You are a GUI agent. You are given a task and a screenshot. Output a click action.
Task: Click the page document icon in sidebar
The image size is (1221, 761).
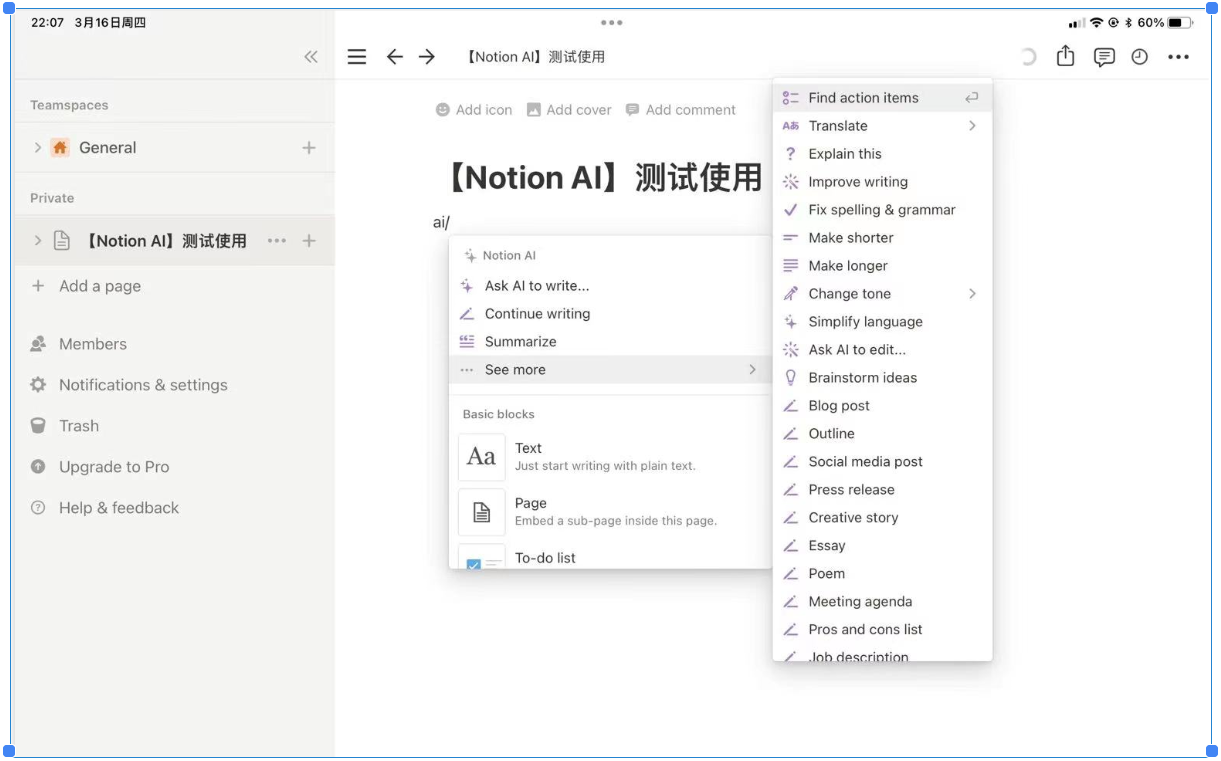61,241
